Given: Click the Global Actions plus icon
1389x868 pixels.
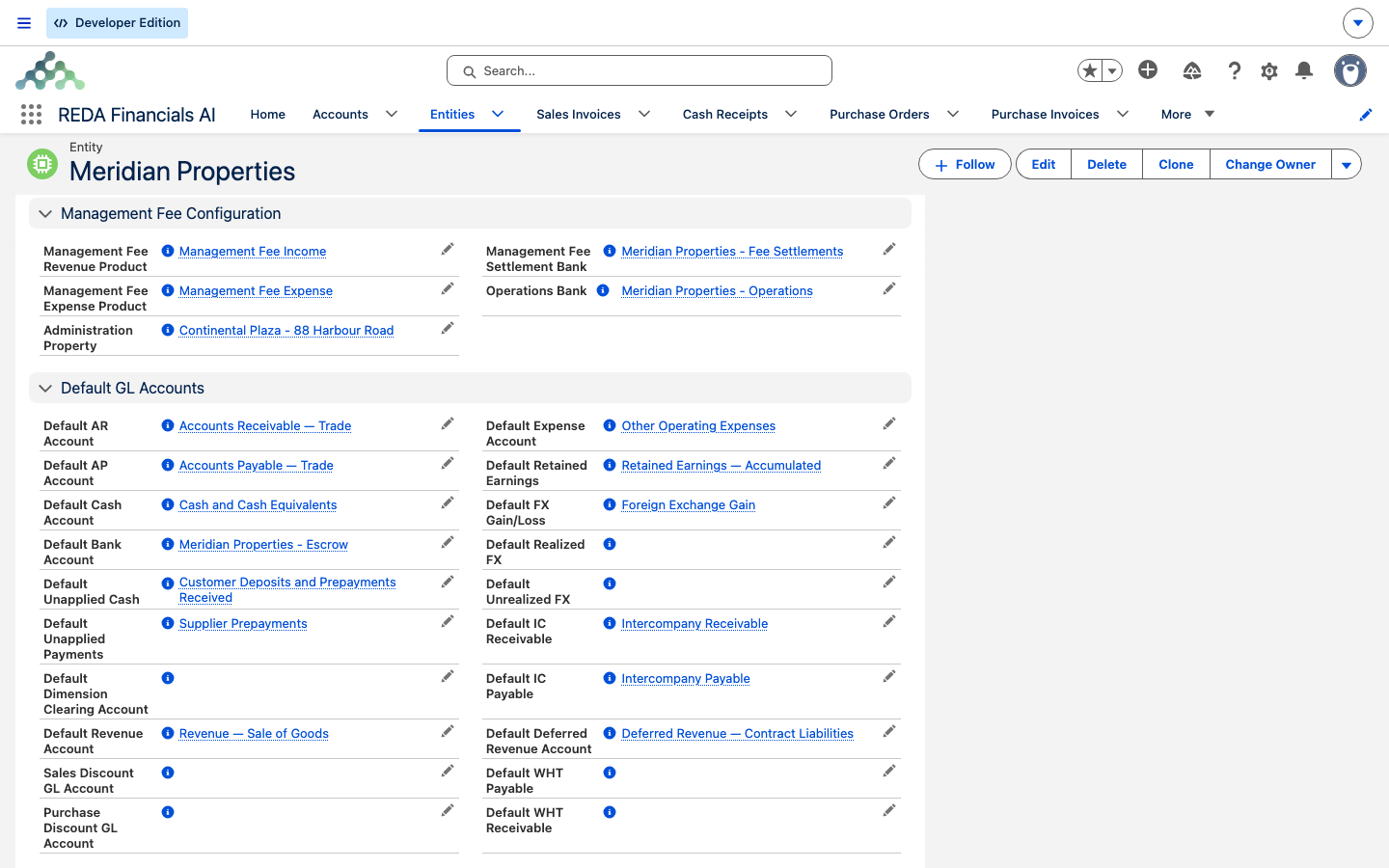Looking at the screenshot, I should [1148, 69].
